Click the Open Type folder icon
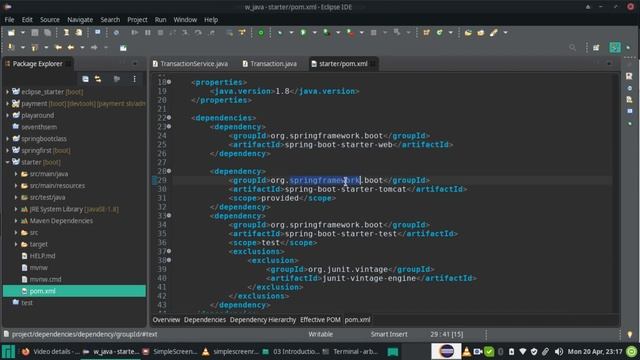This screenshot has height=360, width=640. [468, 33]
